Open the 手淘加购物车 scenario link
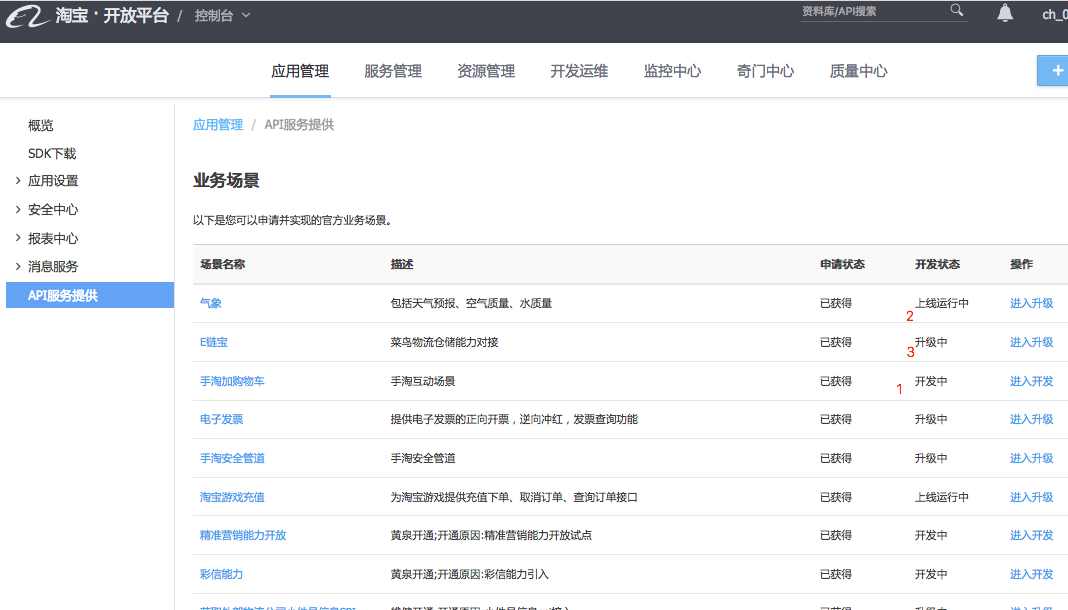This screenshot has height=610, width=1068. pyautogui.click(x=232, y=381)
